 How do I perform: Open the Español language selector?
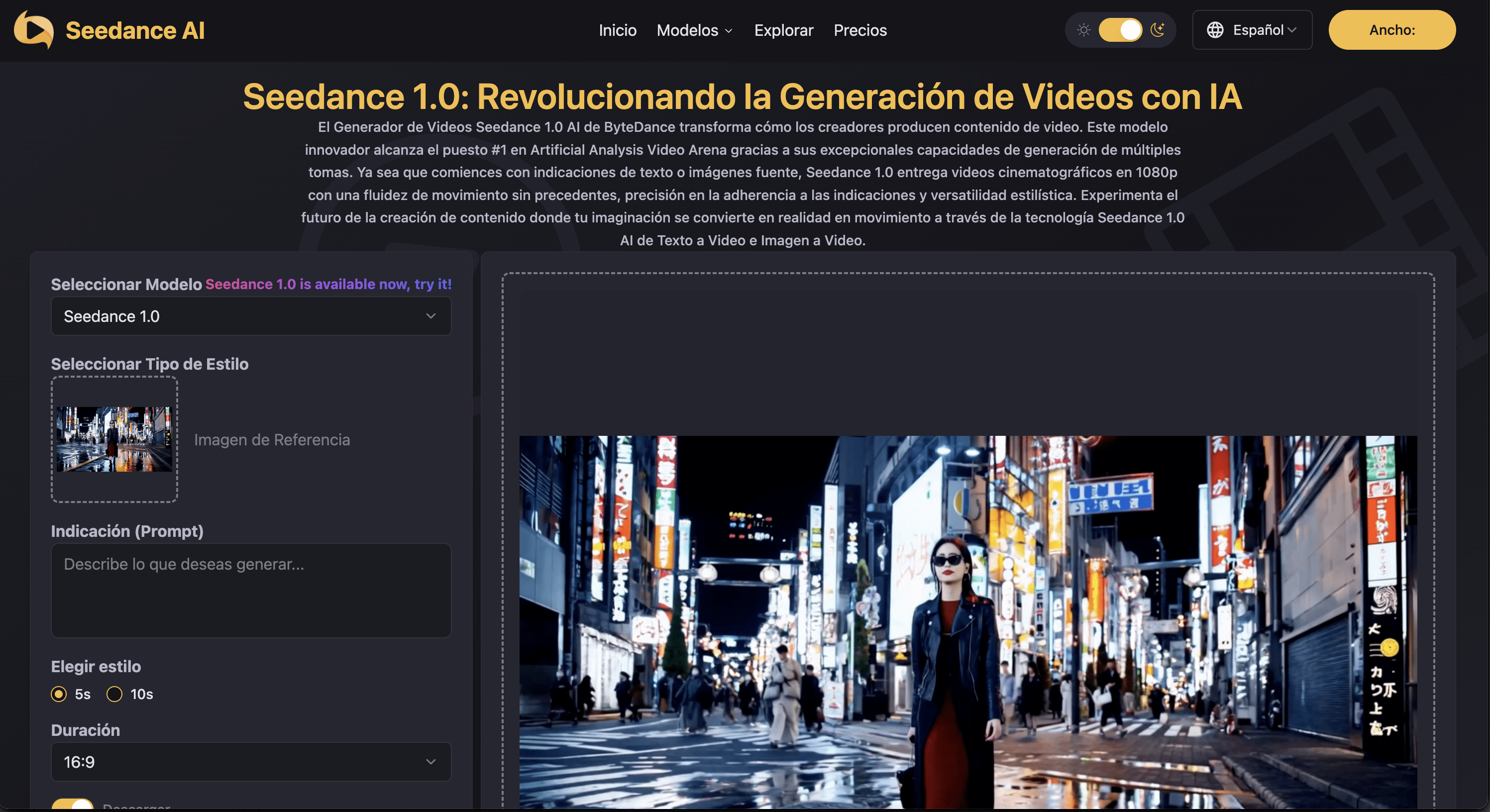[x=1252, y=30]
